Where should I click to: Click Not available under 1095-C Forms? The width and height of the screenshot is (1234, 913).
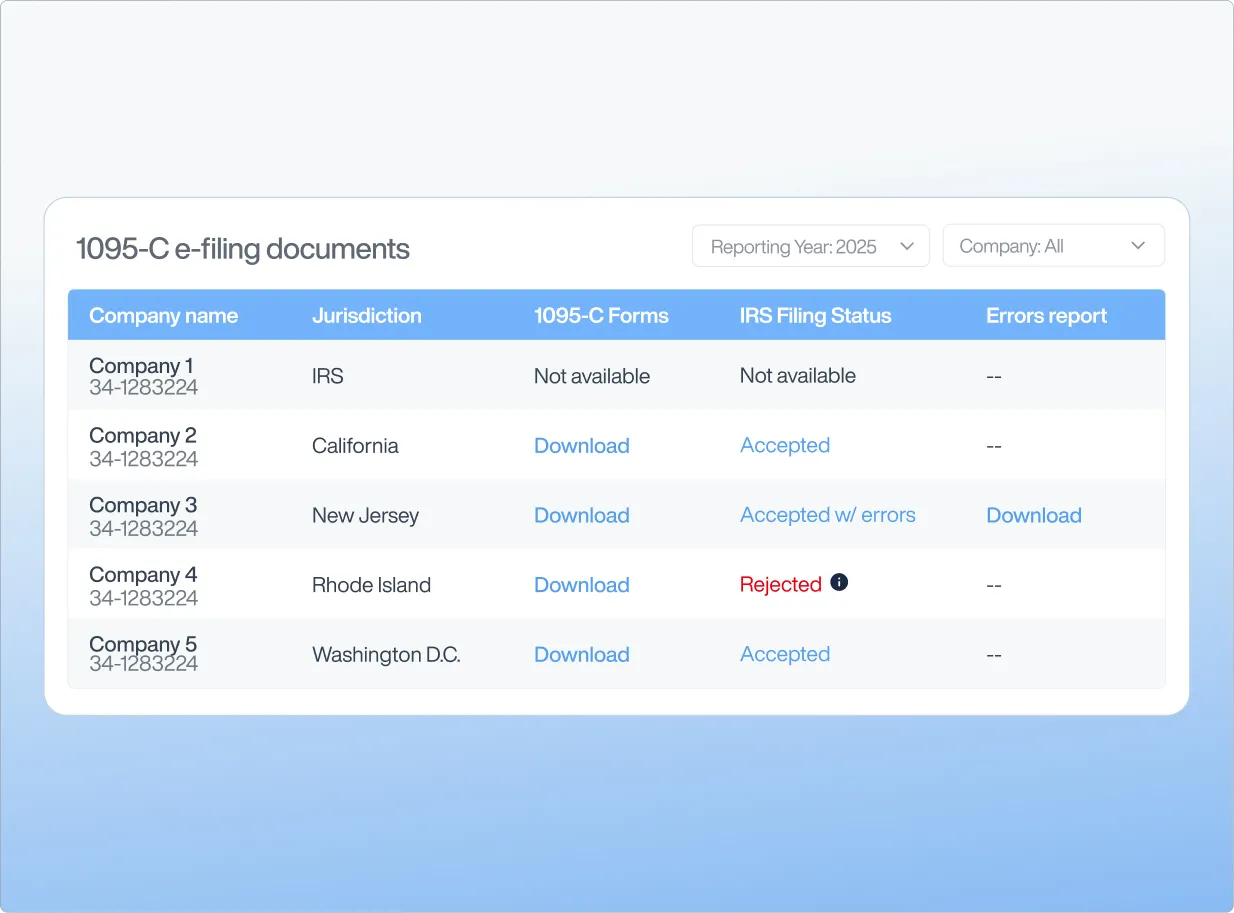(592, 377)
